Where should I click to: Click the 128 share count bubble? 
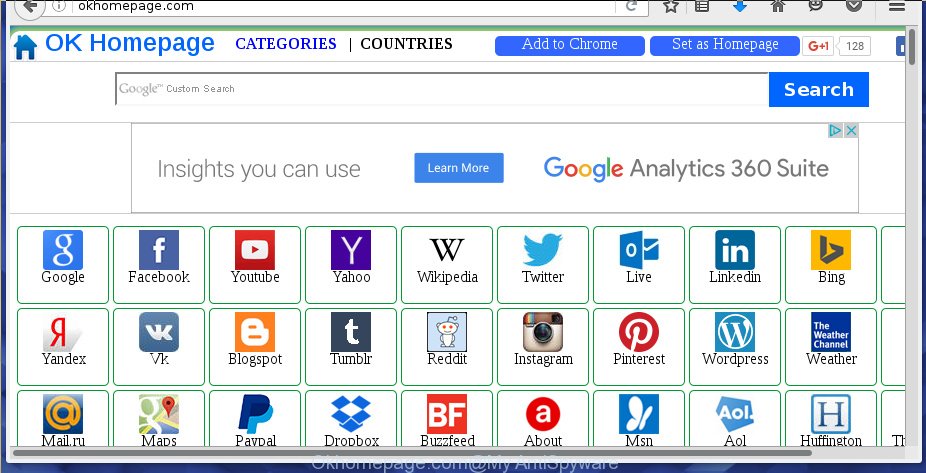855,46
